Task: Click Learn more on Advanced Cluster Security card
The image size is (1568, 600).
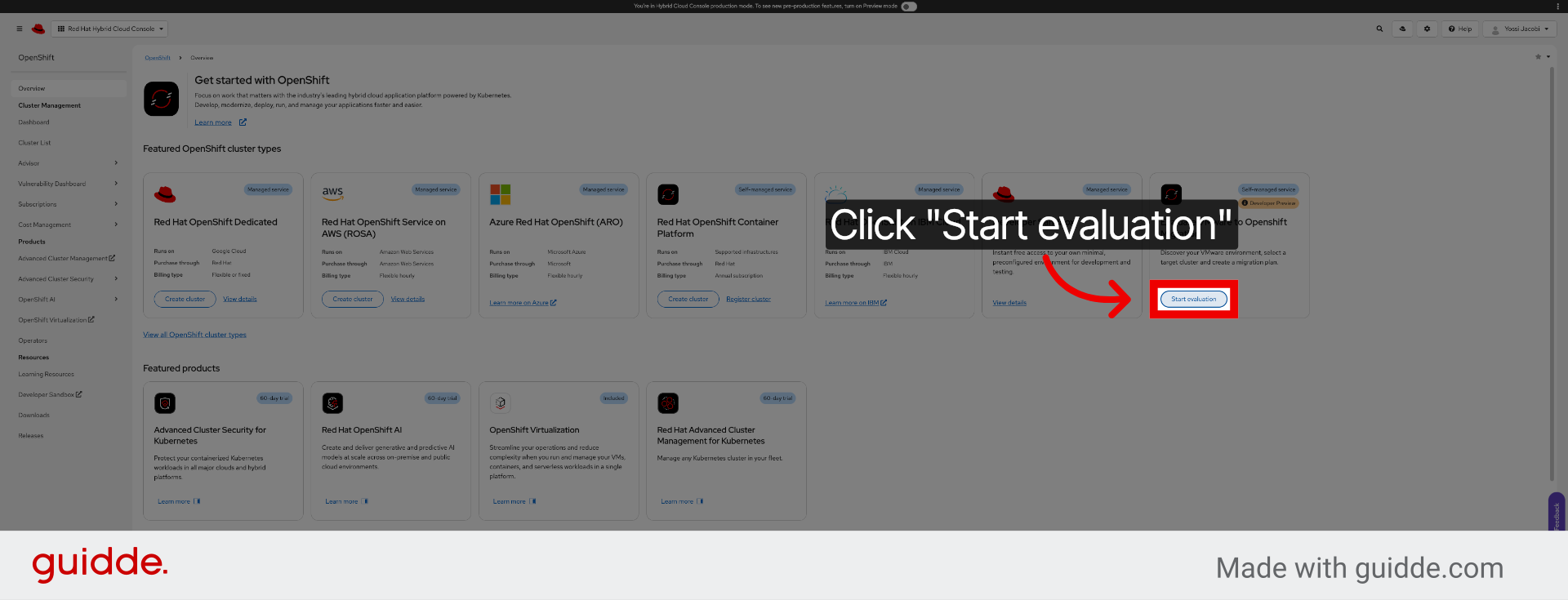Action: click(179, 501)
